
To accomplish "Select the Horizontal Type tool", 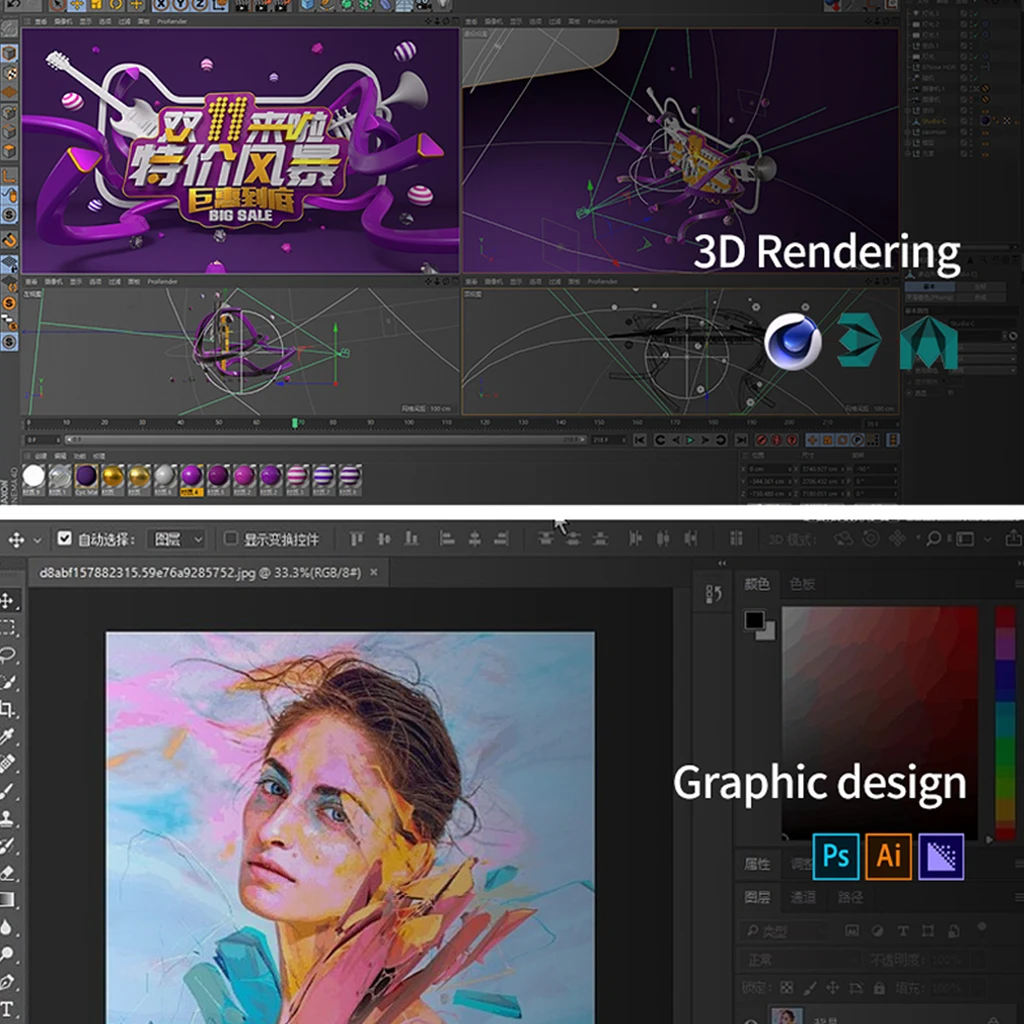I will point(8,1008).
